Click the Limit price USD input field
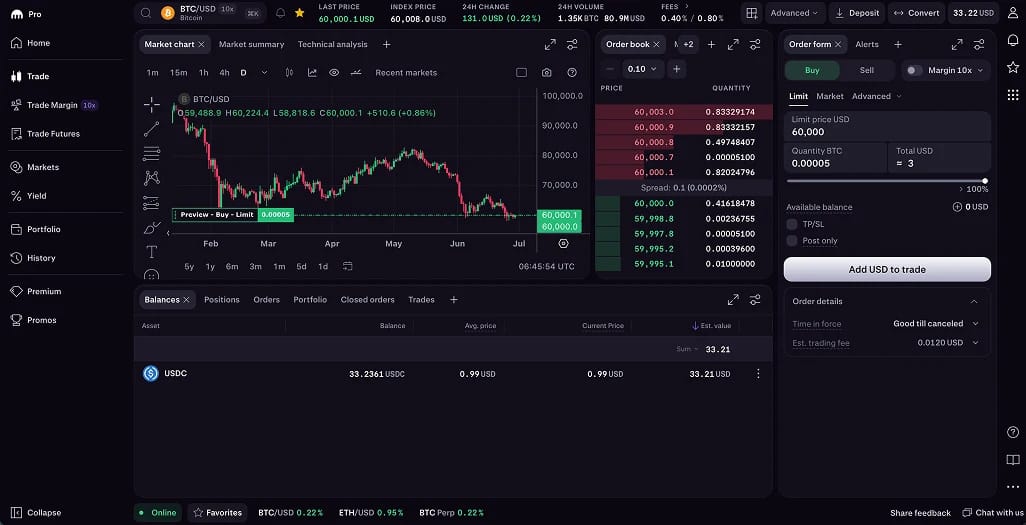Viewport: 1026px width, 525px height. [x=887, y=126]
